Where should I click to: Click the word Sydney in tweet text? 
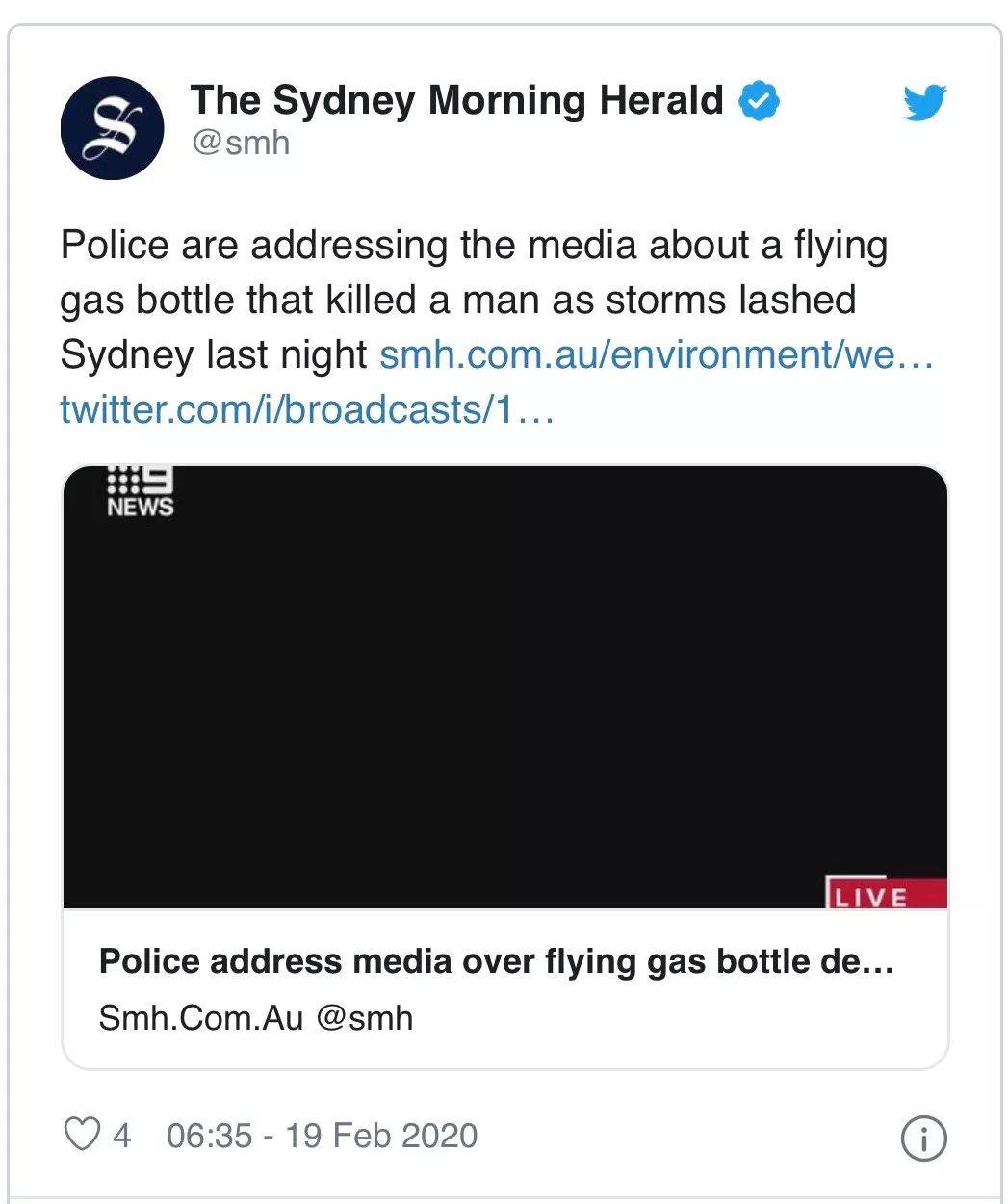[126, 355]
